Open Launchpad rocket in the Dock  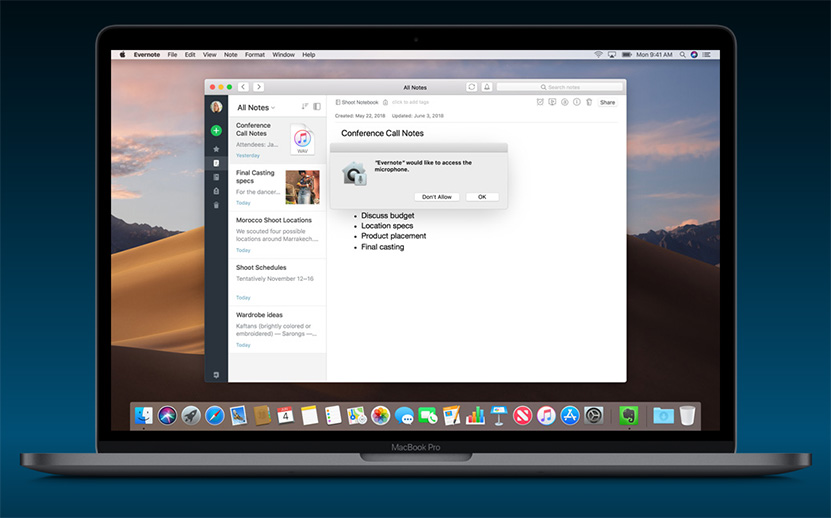tap(191, 416)
